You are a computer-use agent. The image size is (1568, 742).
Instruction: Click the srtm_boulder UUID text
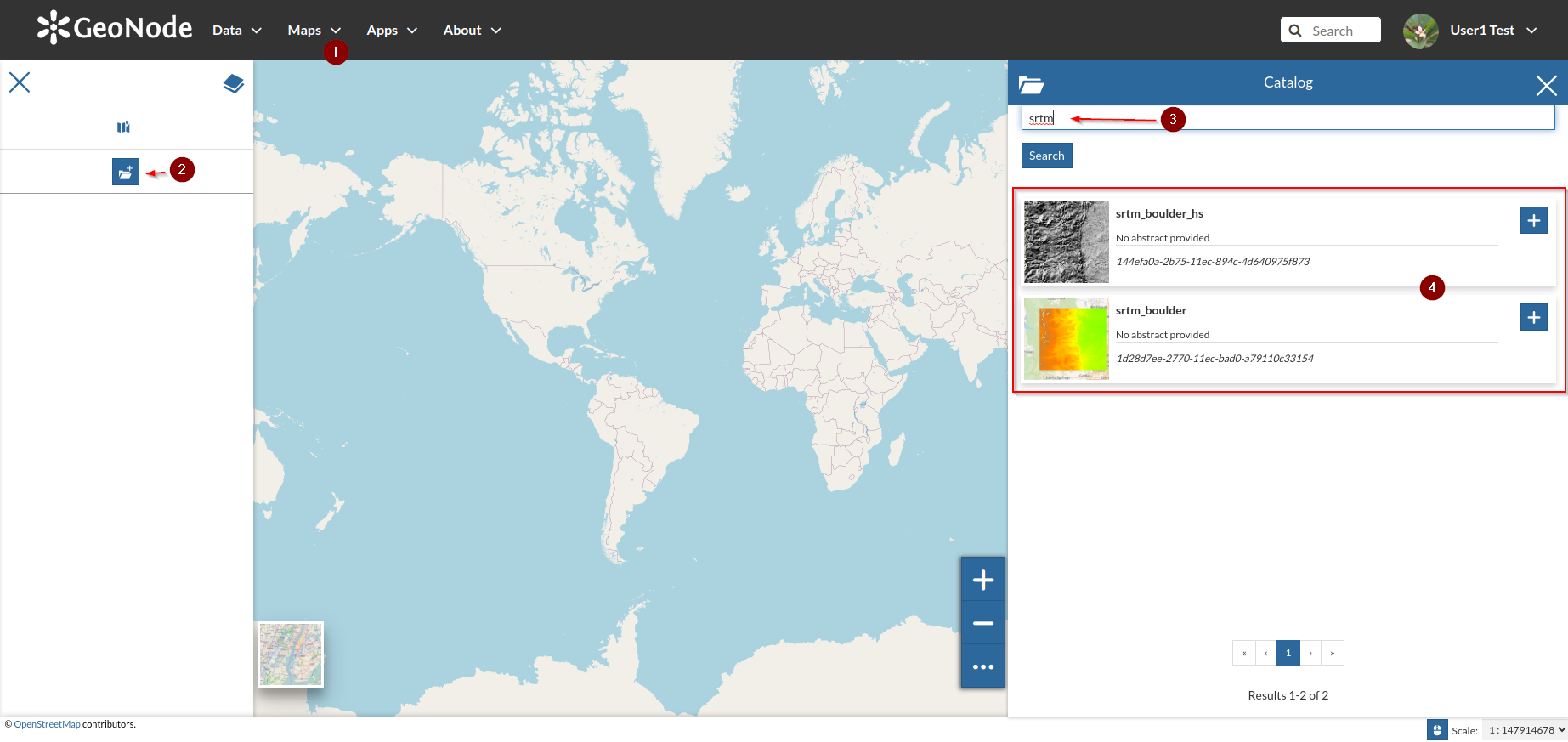point(1214,359)
